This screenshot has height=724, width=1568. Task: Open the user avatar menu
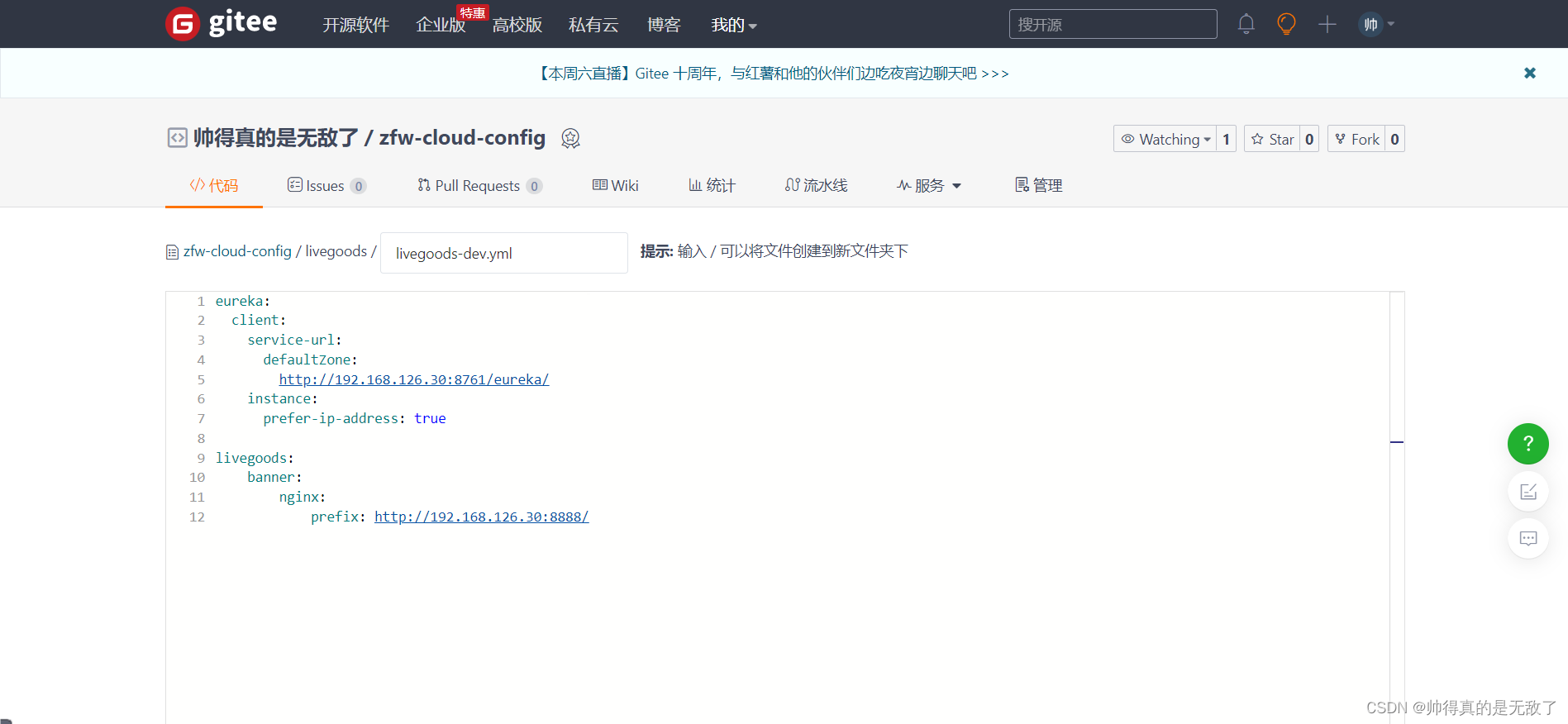1375,24
